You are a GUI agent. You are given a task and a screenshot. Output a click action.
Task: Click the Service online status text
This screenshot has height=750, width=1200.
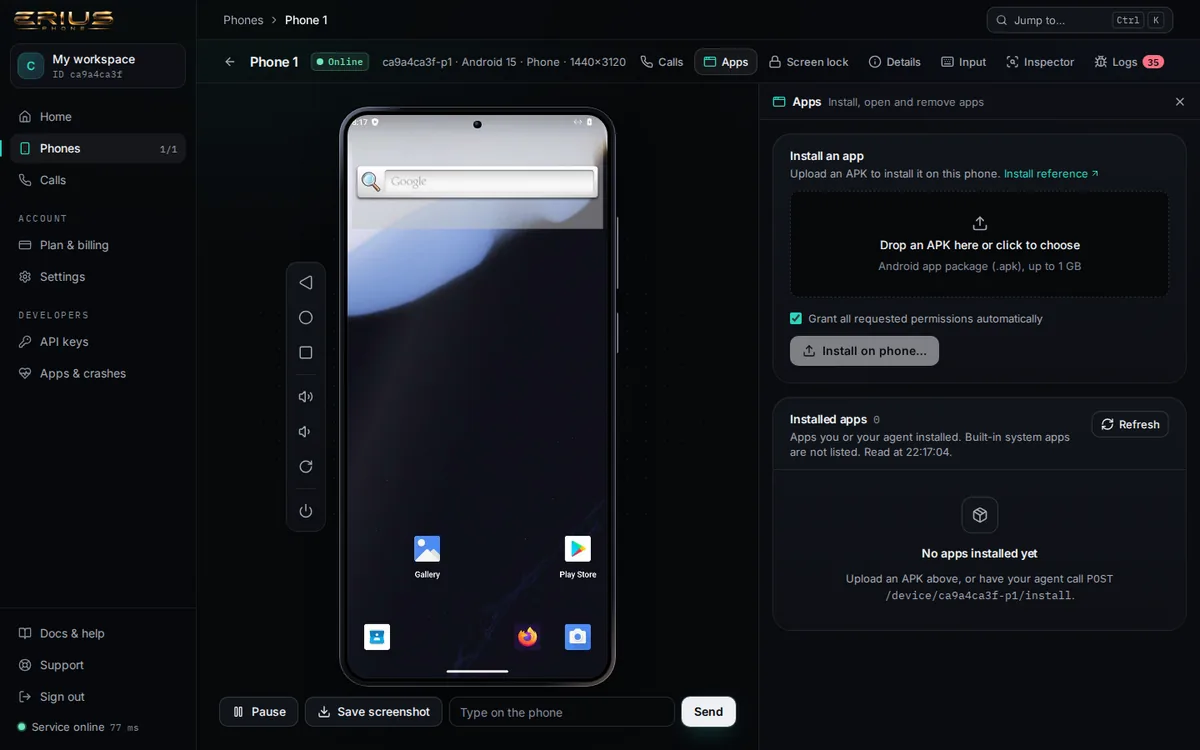tap(68, 727)
